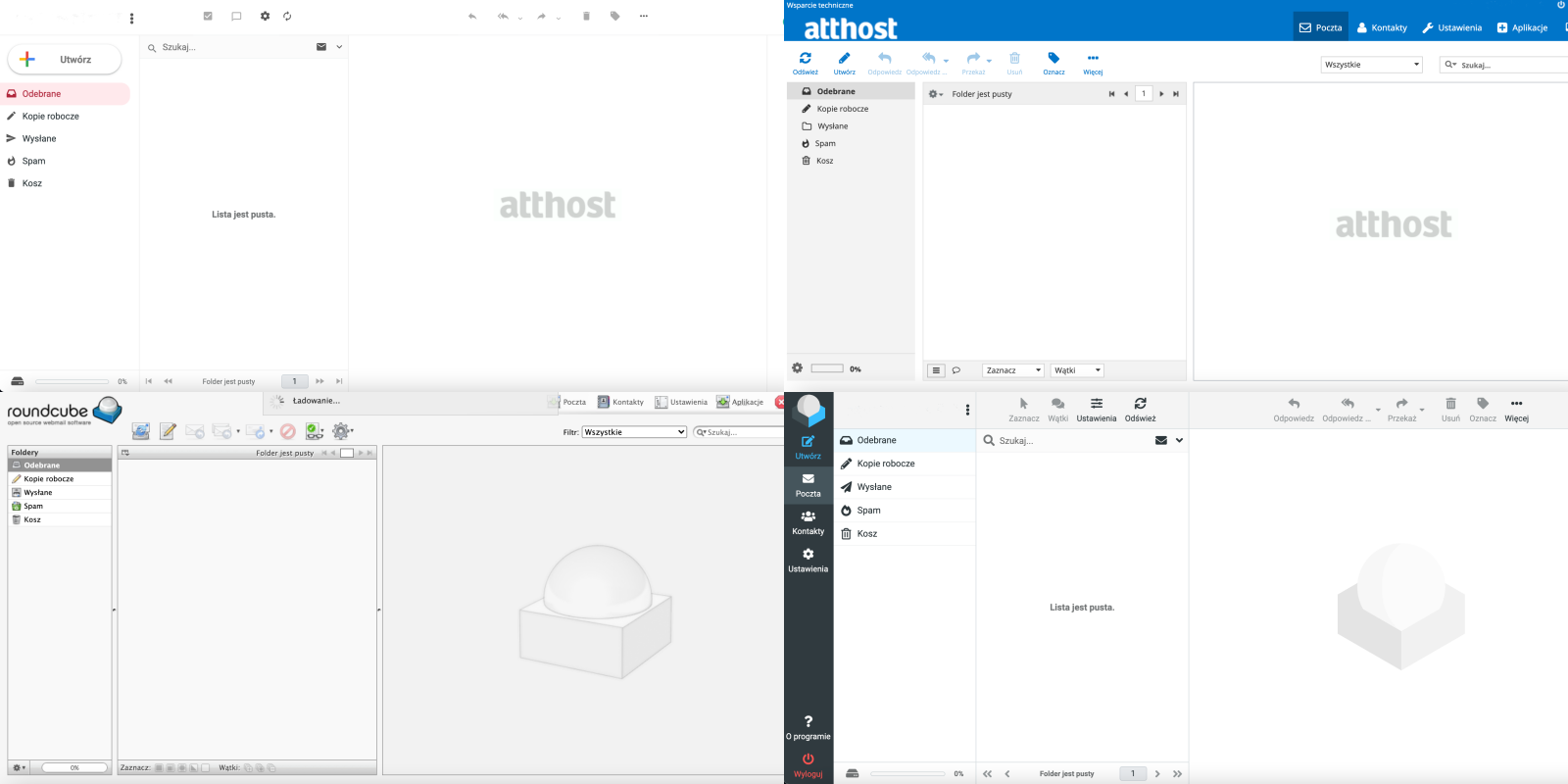The width and height of the screenshot is (1568, 784).
Task: Select Wysłane folder in dark-sidebar panel
Action: pyautogui.click(x=905, y=487)
